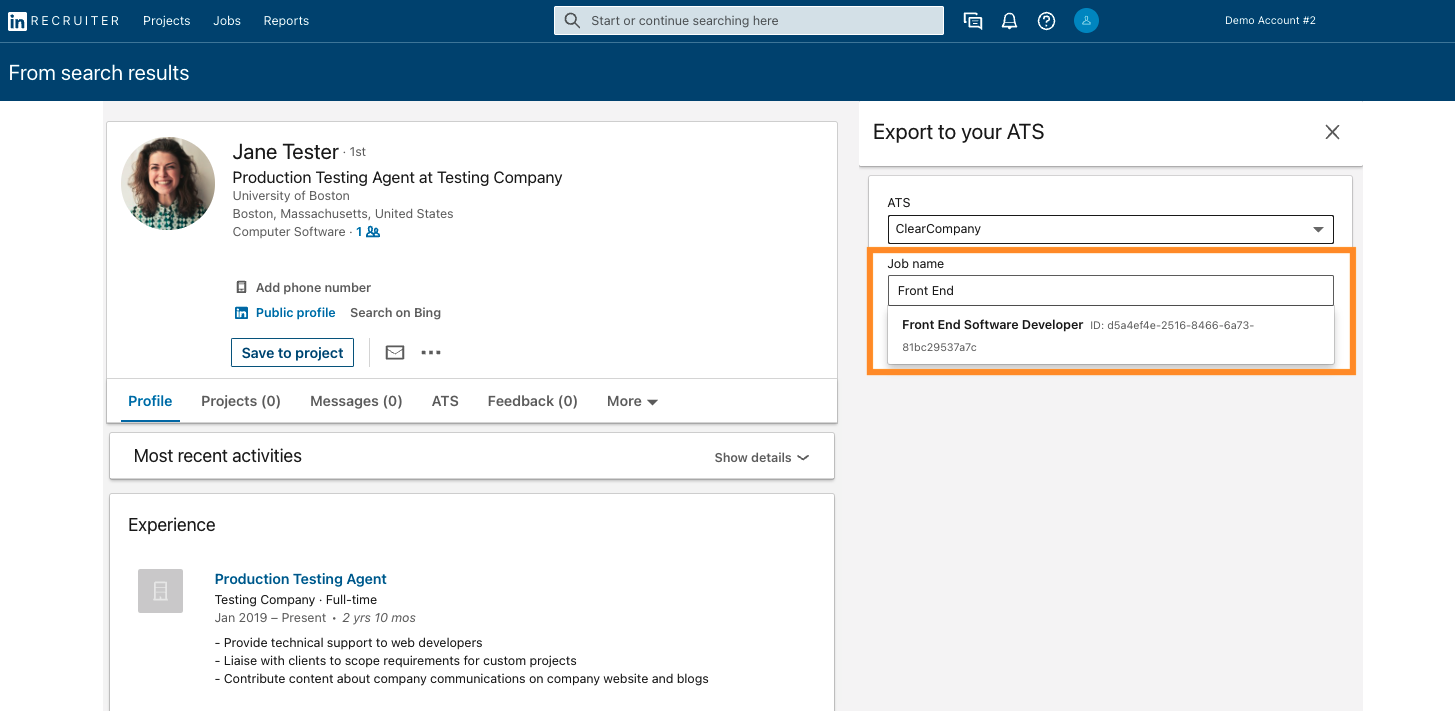
Task: Switch to the Messages (0) tab
Action: tap(356, 401)
